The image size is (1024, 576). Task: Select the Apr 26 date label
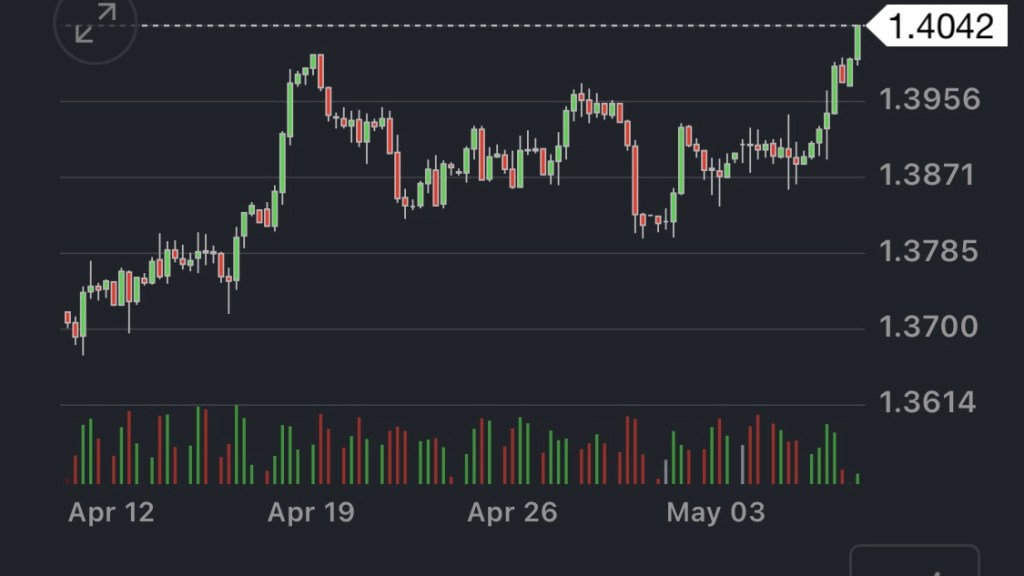point(512,513)
